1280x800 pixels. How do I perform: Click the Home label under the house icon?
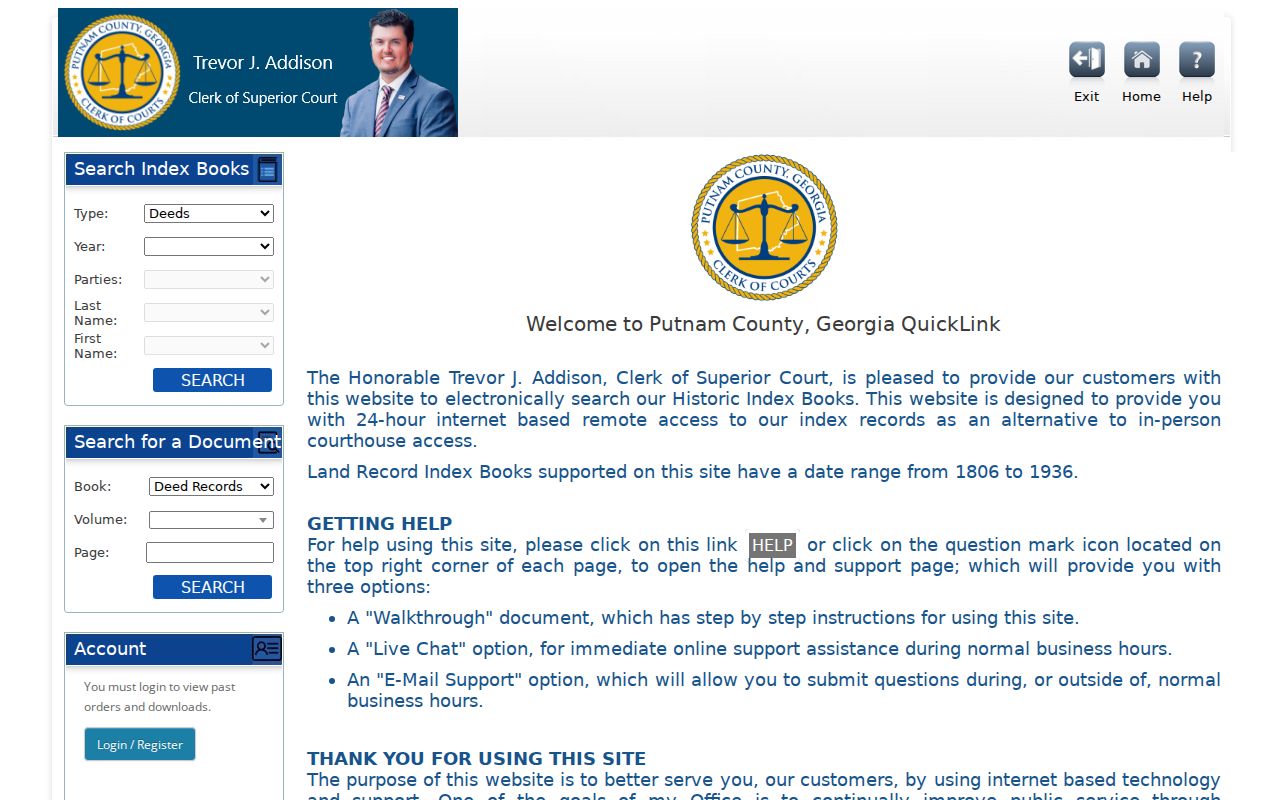tap(1141, 97)
